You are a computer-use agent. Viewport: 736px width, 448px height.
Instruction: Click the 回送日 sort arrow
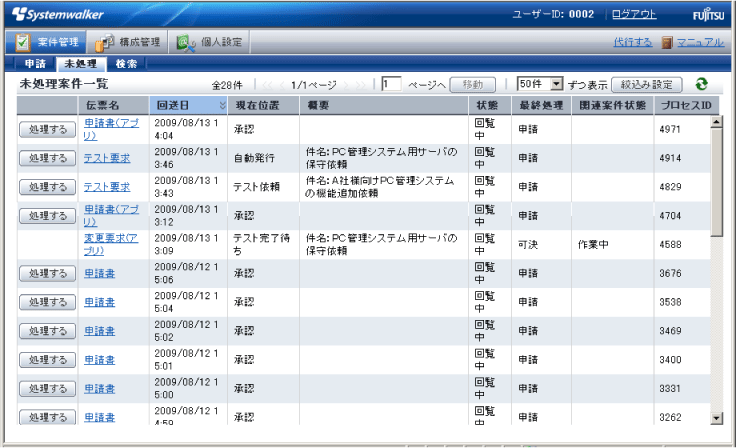(x=222, y=106)
